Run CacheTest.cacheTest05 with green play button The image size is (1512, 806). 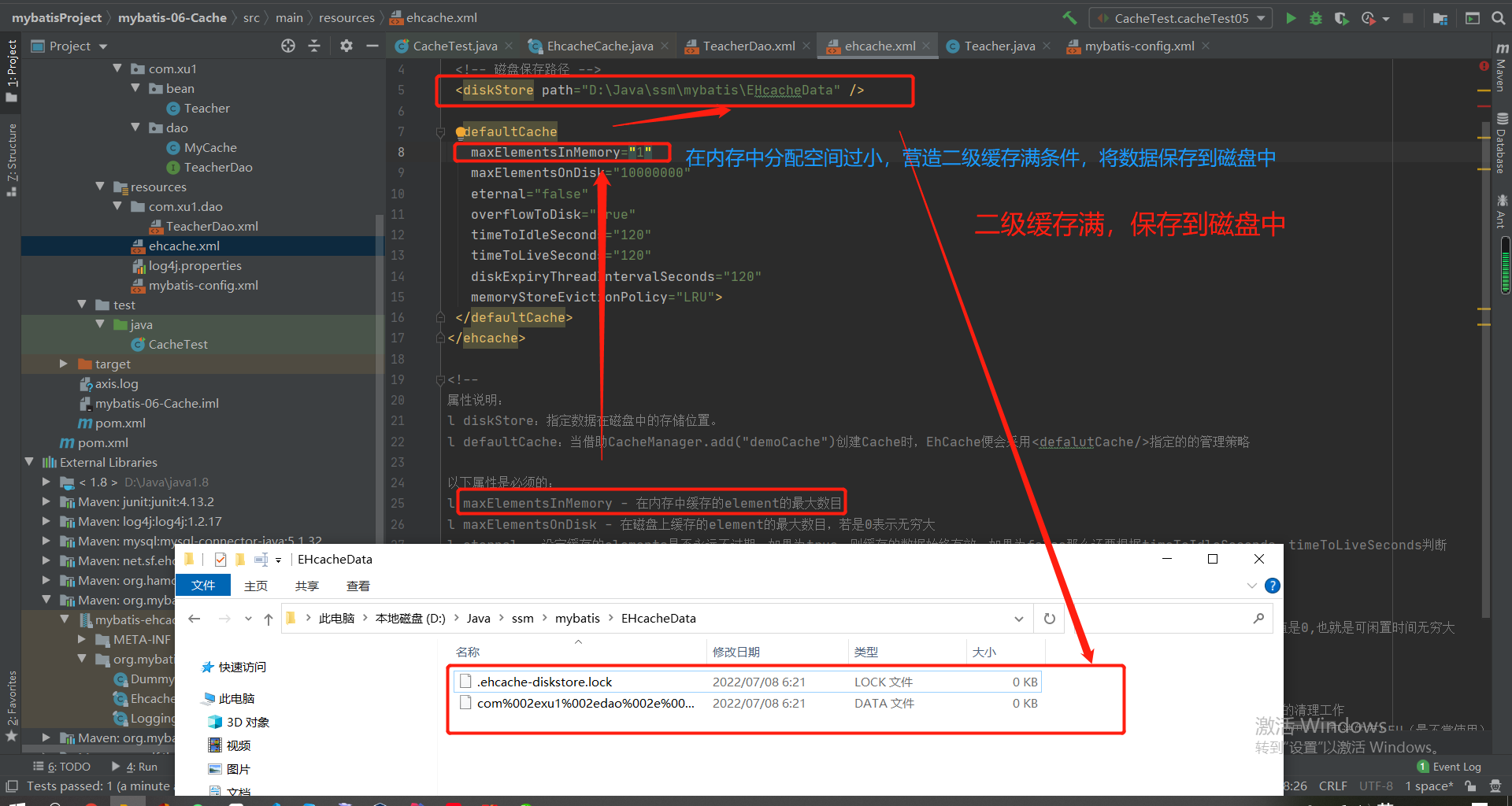(1291, 18)
